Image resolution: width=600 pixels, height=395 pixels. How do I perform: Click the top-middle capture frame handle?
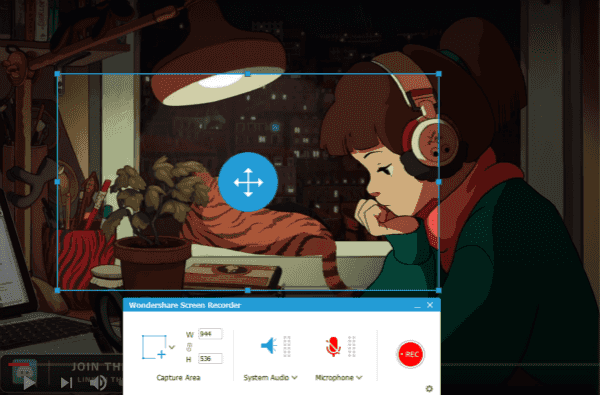[248, 73]
